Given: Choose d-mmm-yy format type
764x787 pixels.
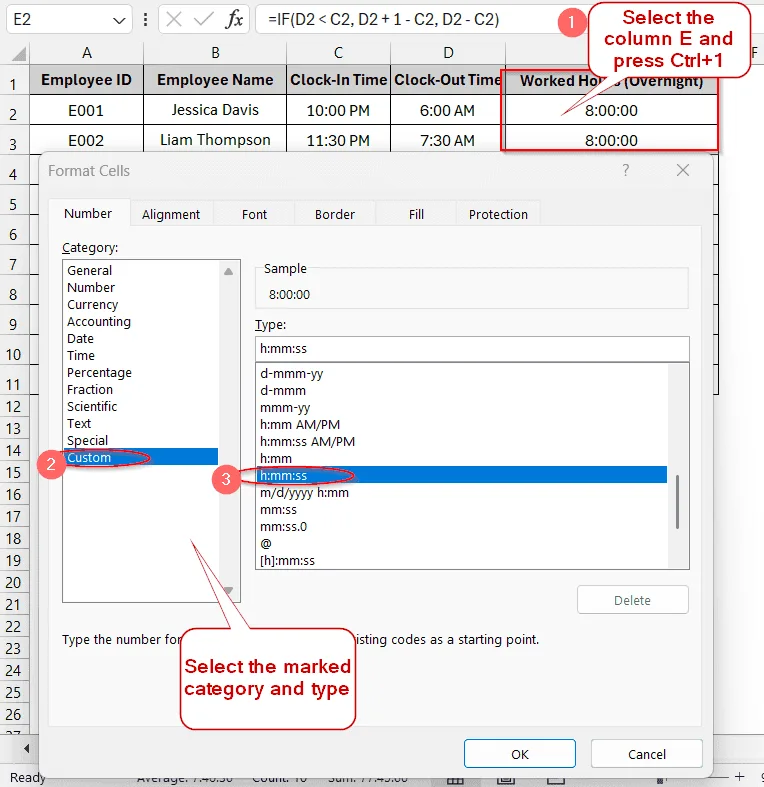Looking at the screenshot, I should pos(462,373).
